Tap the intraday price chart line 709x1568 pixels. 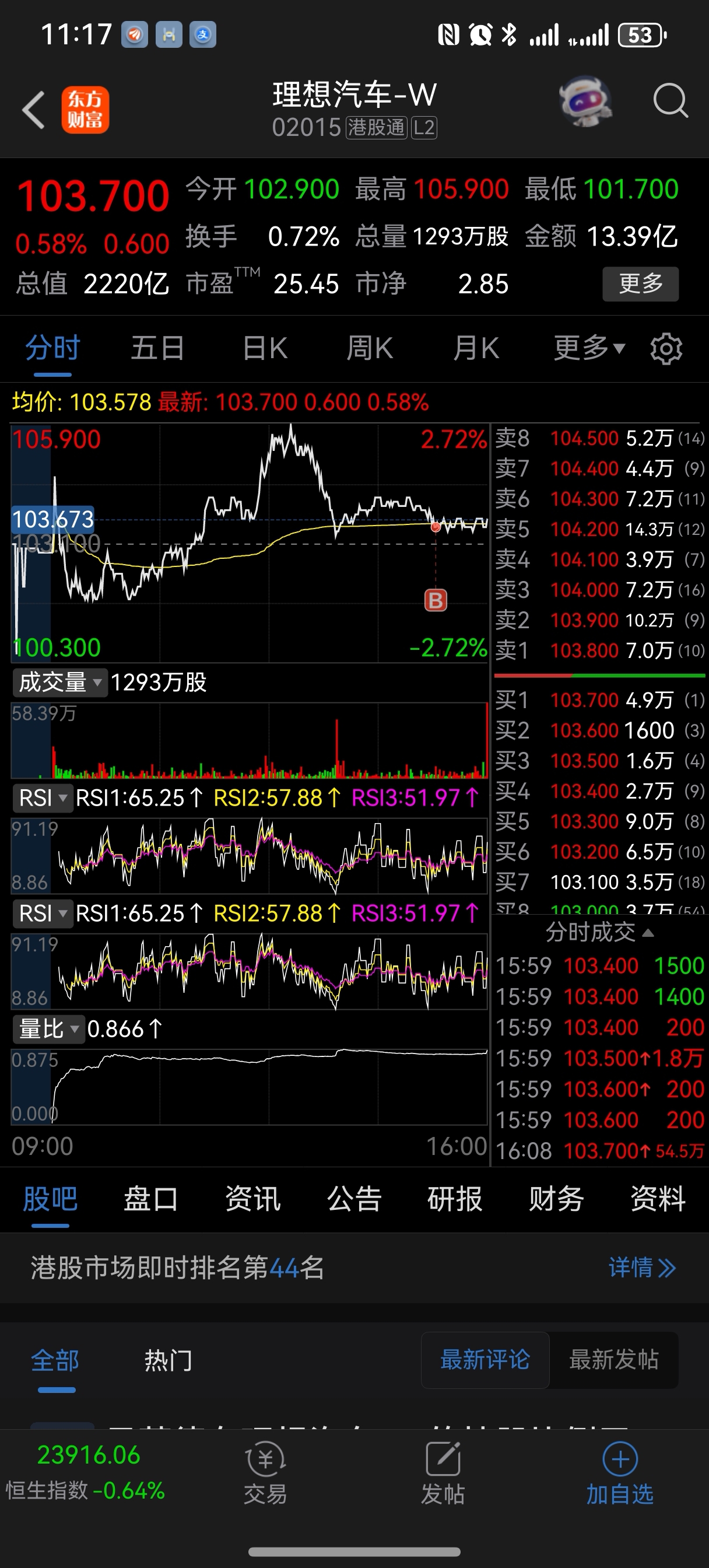(x=250, y=542)
